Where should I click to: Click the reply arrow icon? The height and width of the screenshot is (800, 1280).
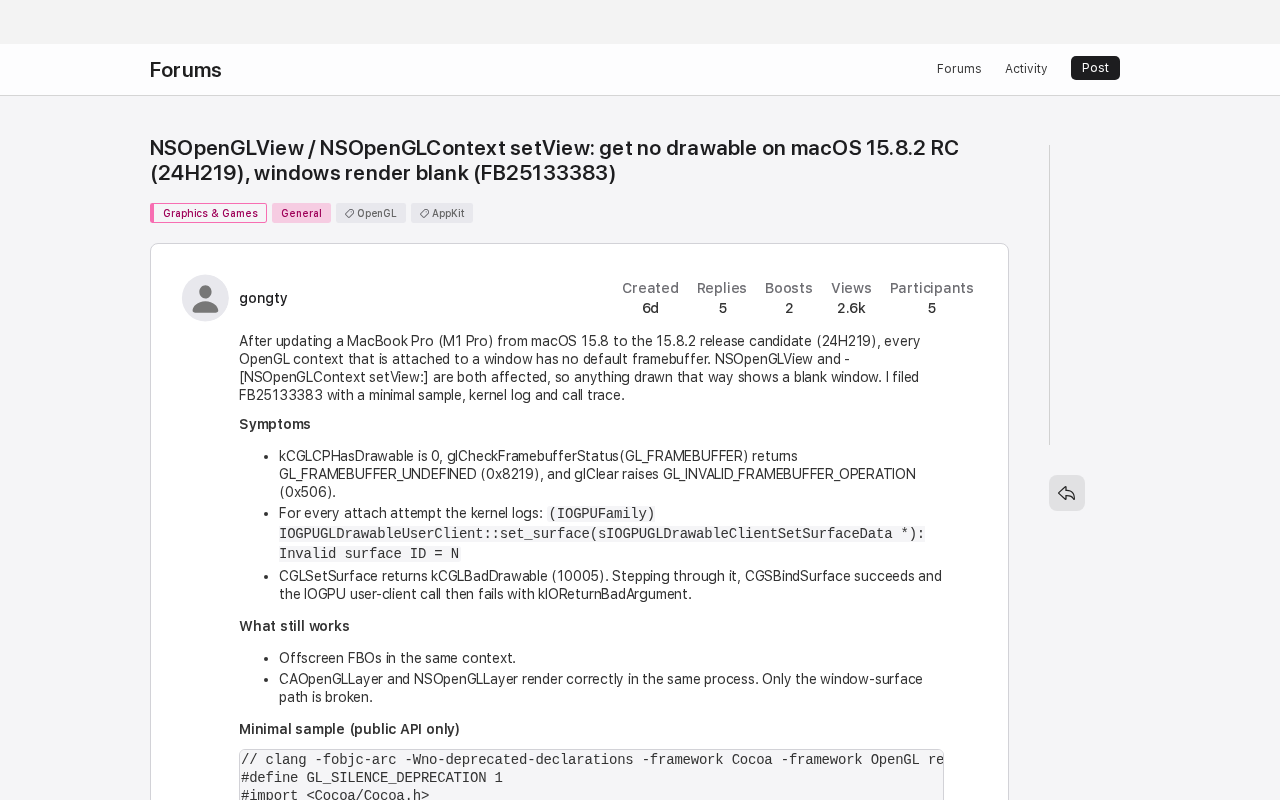click(1067, 493)
